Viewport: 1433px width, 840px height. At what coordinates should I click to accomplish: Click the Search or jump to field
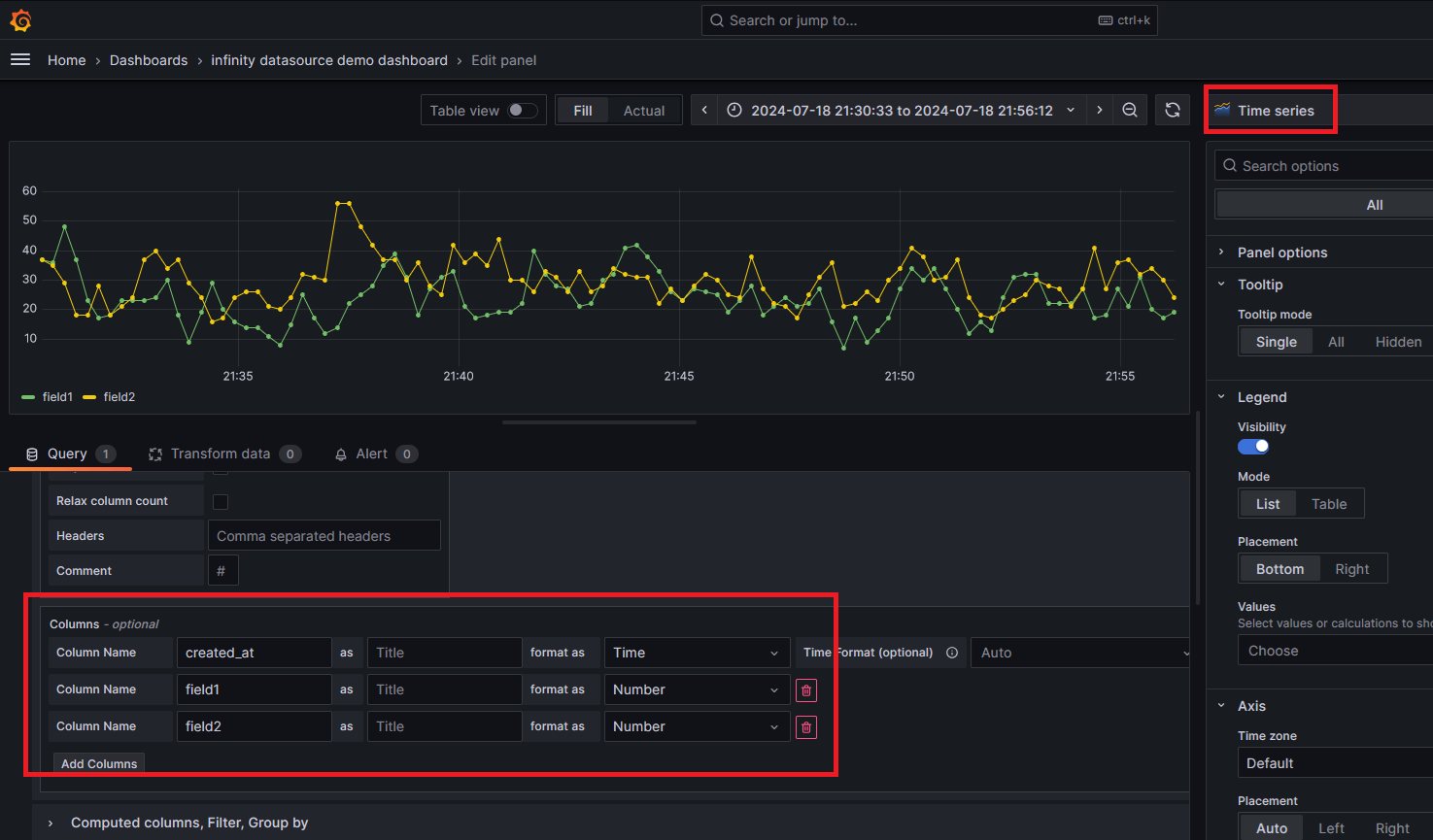(x=930, y=20)
